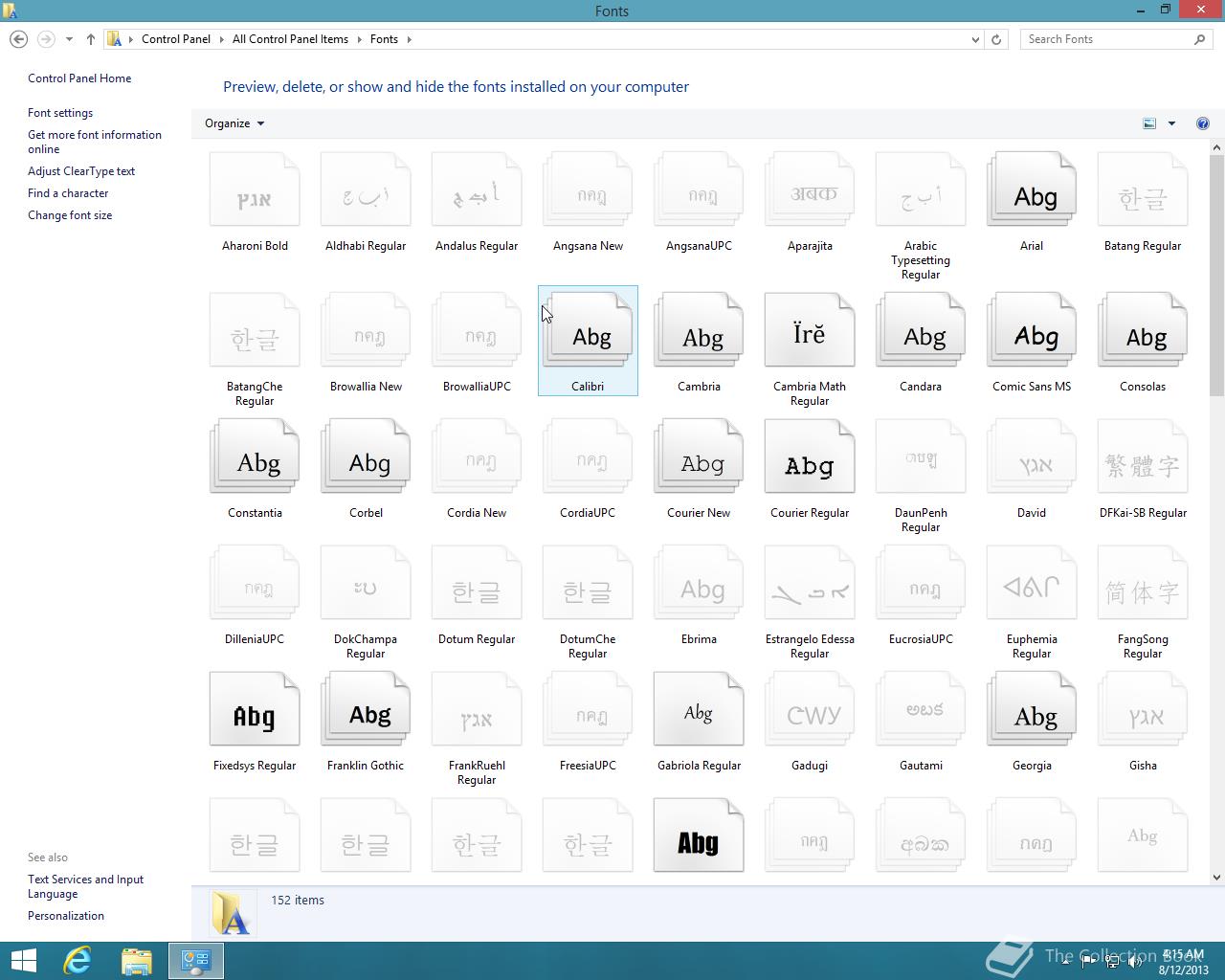The height and width of the screenshot is (980, 1225).
Task: Select the Comic Sans MS font
Action: click(x=1032, y=330)
